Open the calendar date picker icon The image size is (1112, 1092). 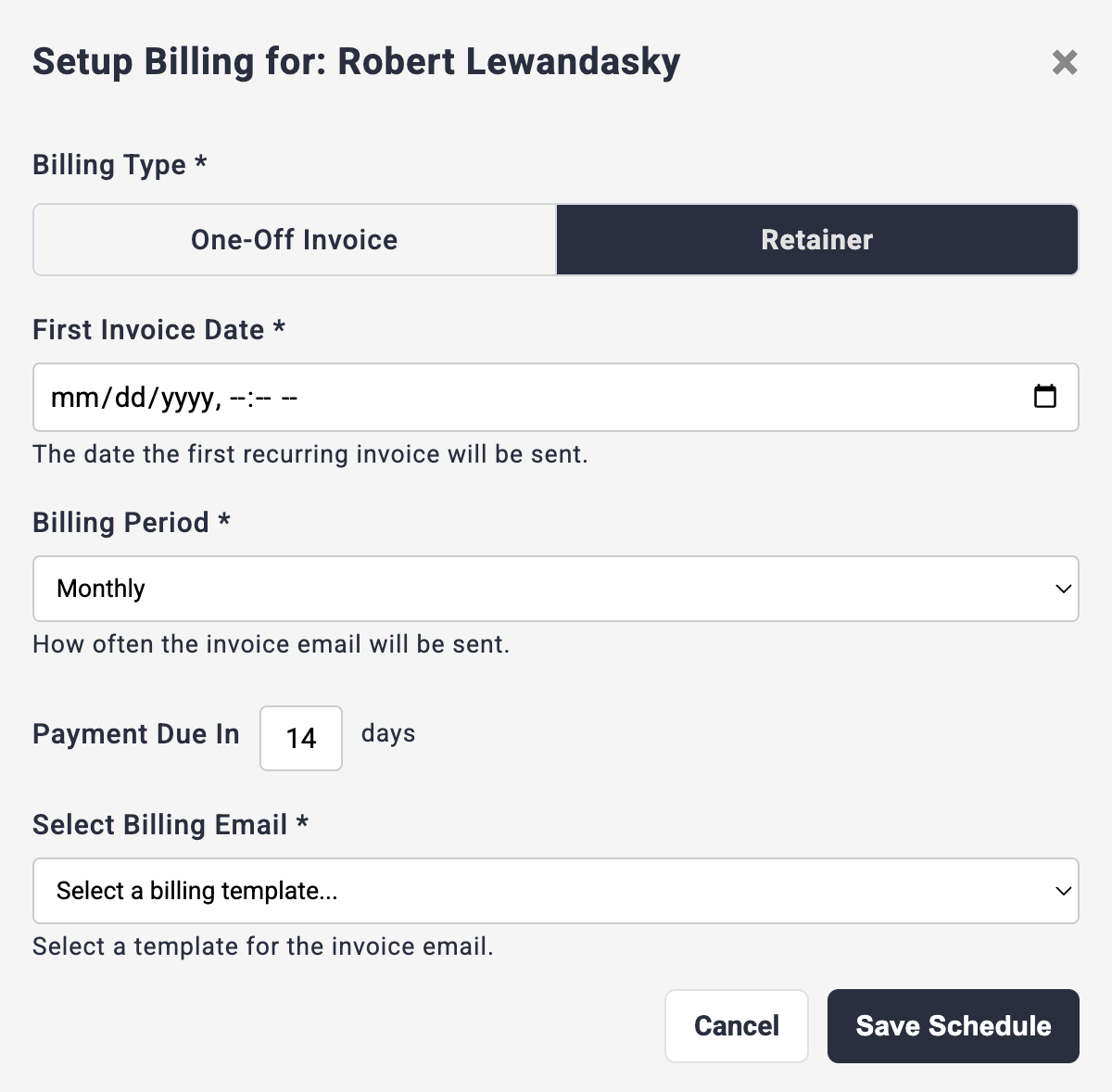coord(1044,397)
